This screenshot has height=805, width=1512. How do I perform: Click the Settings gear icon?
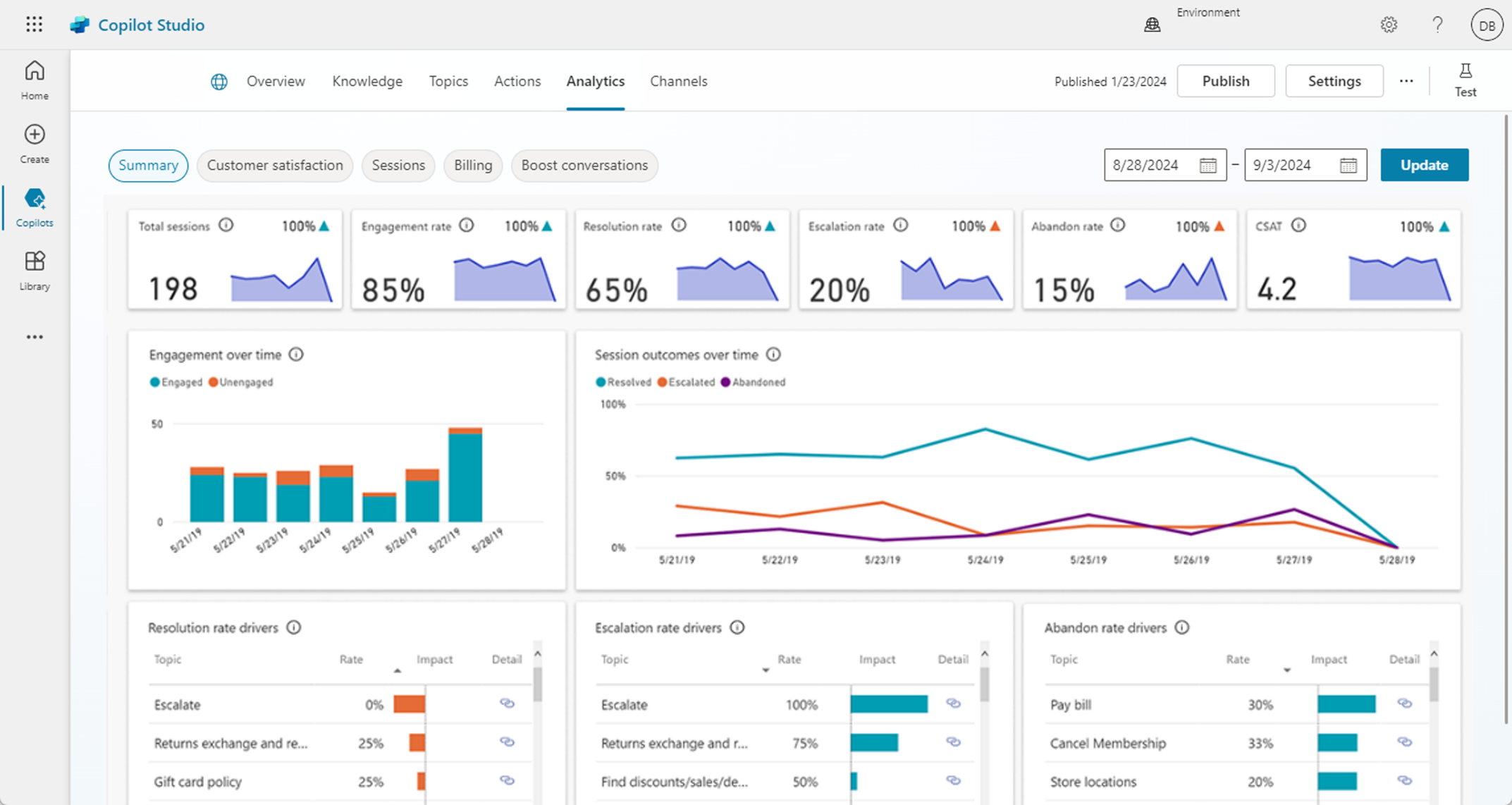[x=1389, y=24]
